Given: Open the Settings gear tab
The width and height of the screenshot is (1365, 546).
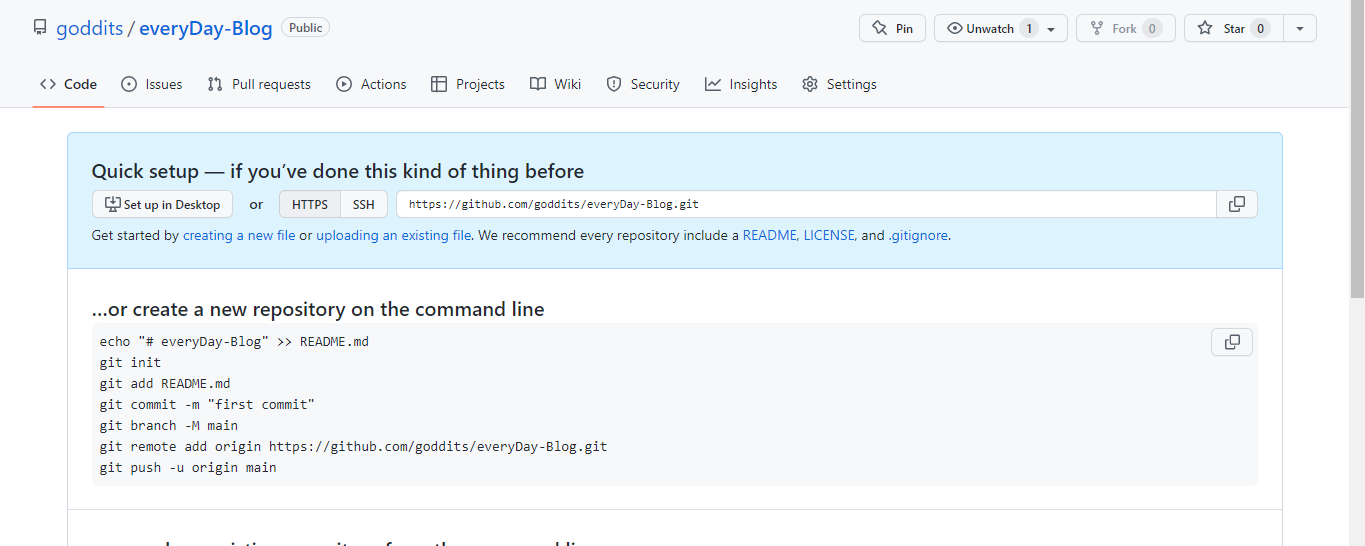Looking at the screenshot, I should tap(839, 84).
